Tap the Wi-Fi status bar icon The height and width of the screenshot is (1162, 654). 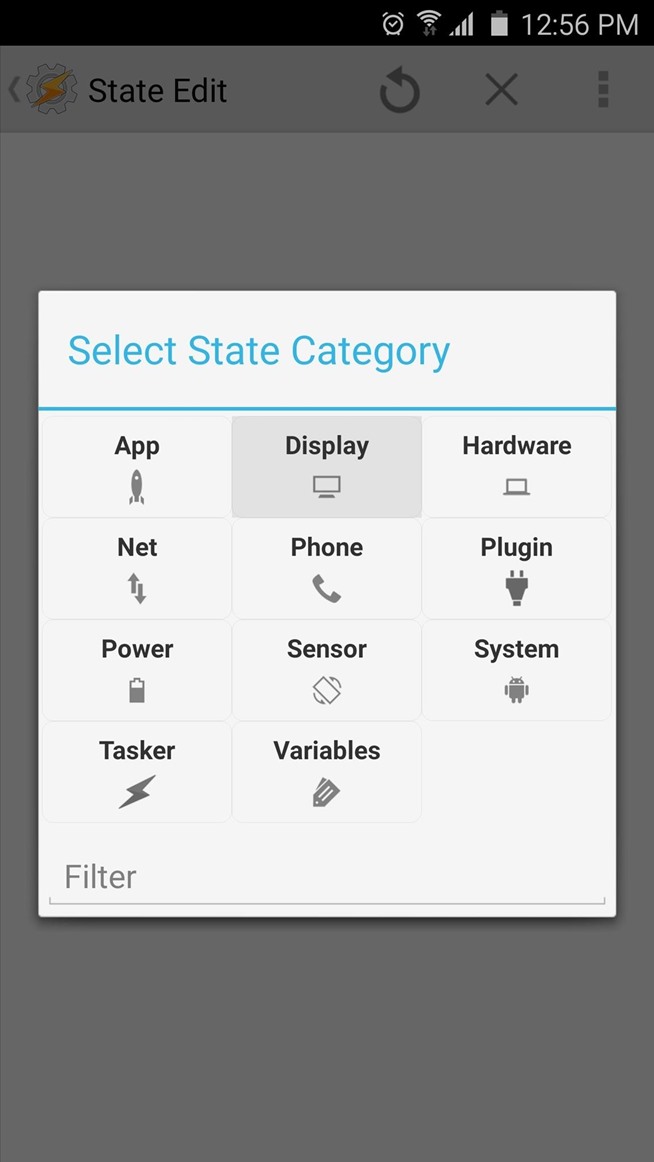click(429, 24)
